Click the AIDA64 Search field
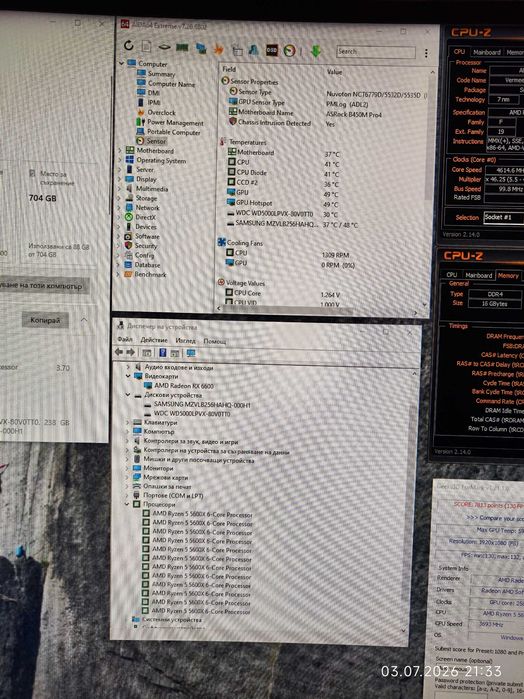The width and height of the screenshot is (524, 699). click(x=375, y=52)
